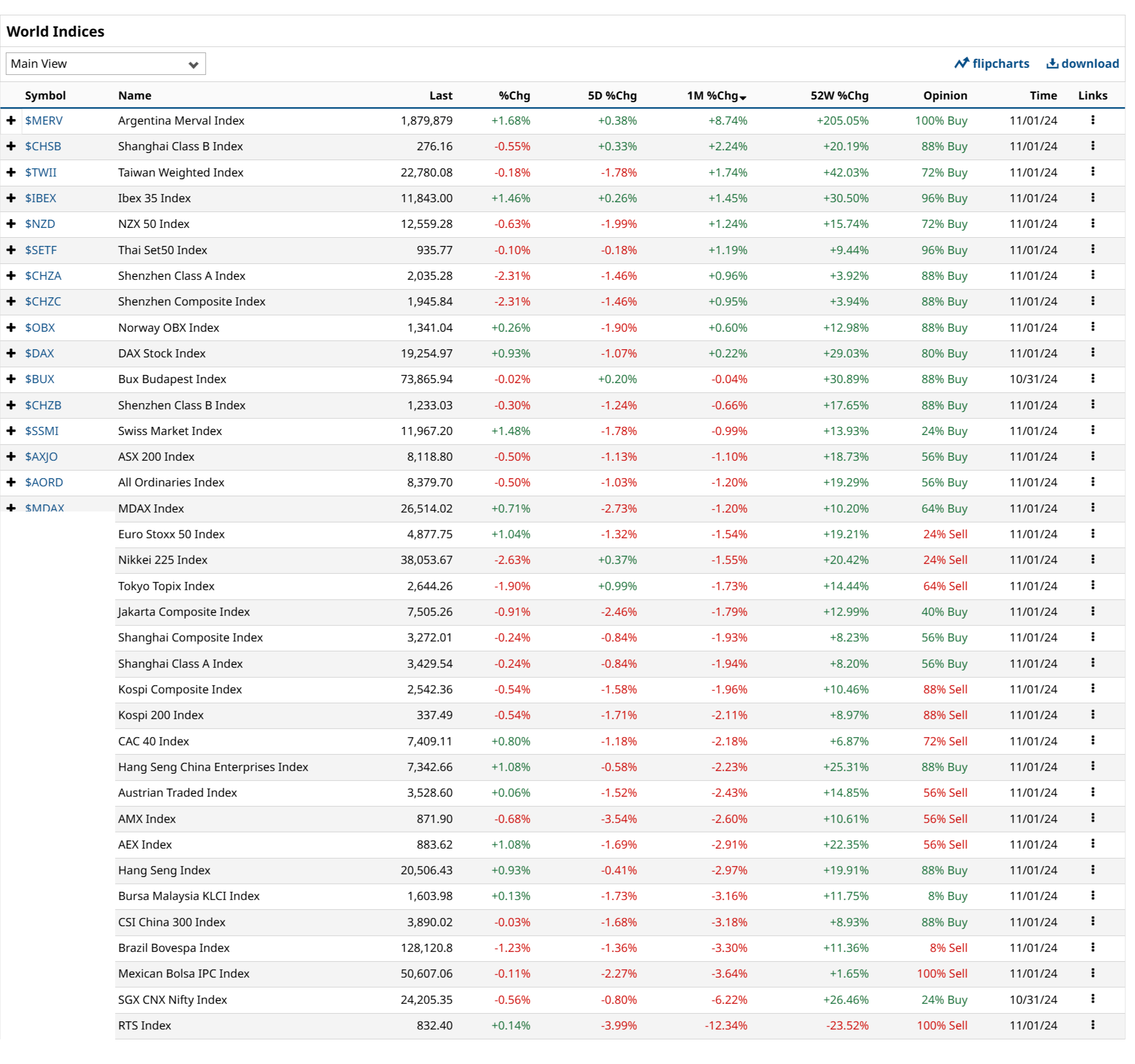Viewport: 1135px width, 1064px height.
Task: Open links menu for Hang Seng Index
Action: click(x=1092, y=869)
